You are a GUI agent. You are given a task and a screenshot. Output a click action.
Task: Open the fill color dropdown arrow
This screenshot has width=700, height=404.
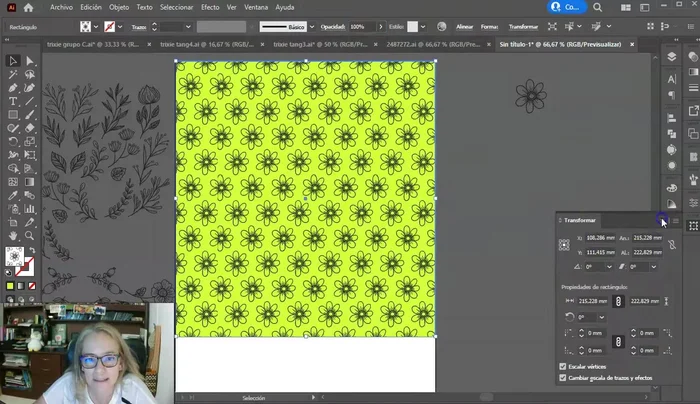[96, 27]
